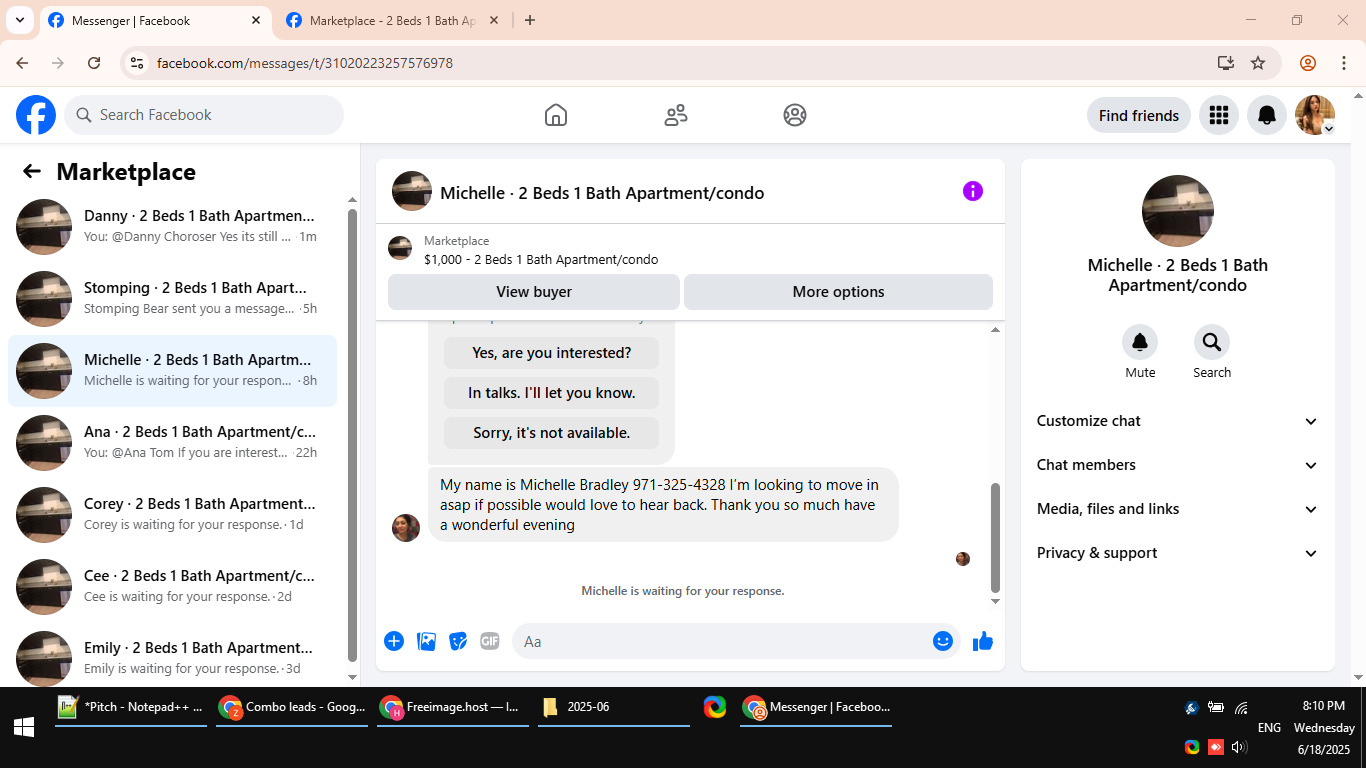Open the taskbar clock and date
Screen dimensions: 1366x768
pos(1324,728)
